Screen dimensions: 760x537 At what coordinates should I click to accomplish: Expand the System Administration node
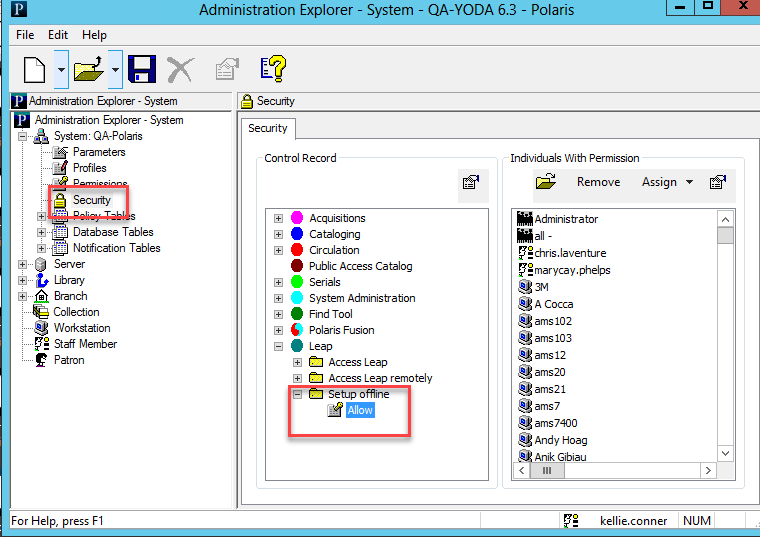(x=278, y=299)
